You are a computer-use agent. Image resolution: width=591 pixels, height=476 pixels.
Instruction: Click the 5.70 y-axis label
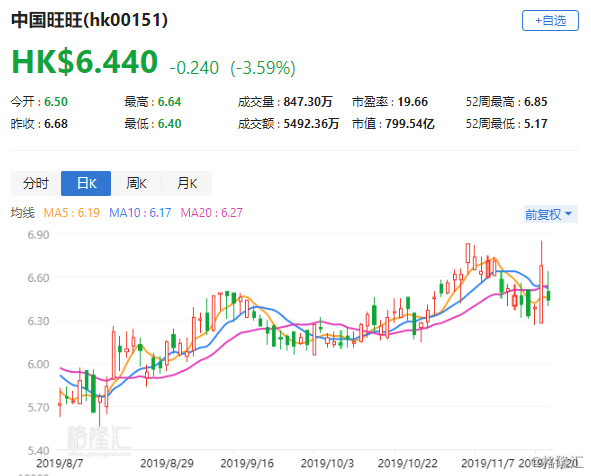[38, 407]
